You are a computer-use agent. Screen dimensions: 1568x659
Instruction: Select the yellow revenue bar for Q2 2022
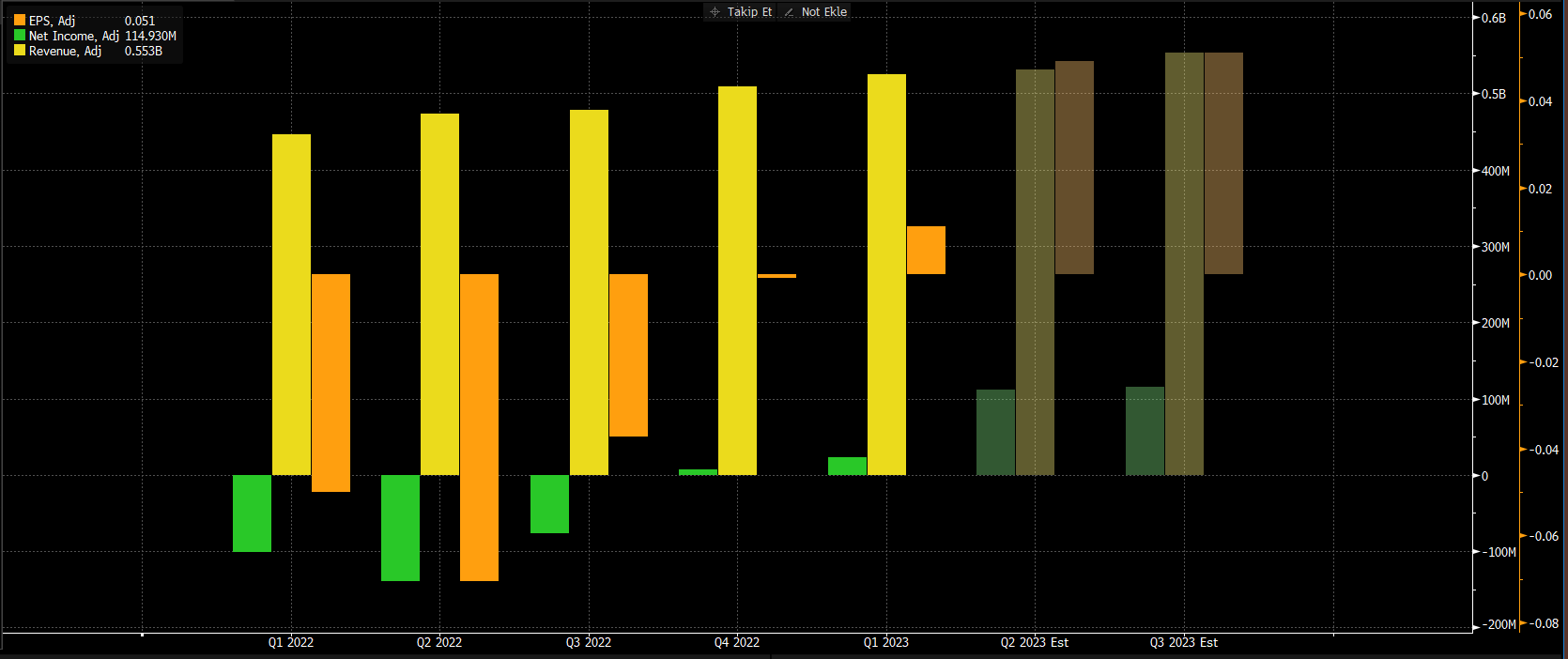[x=439, y=294]
